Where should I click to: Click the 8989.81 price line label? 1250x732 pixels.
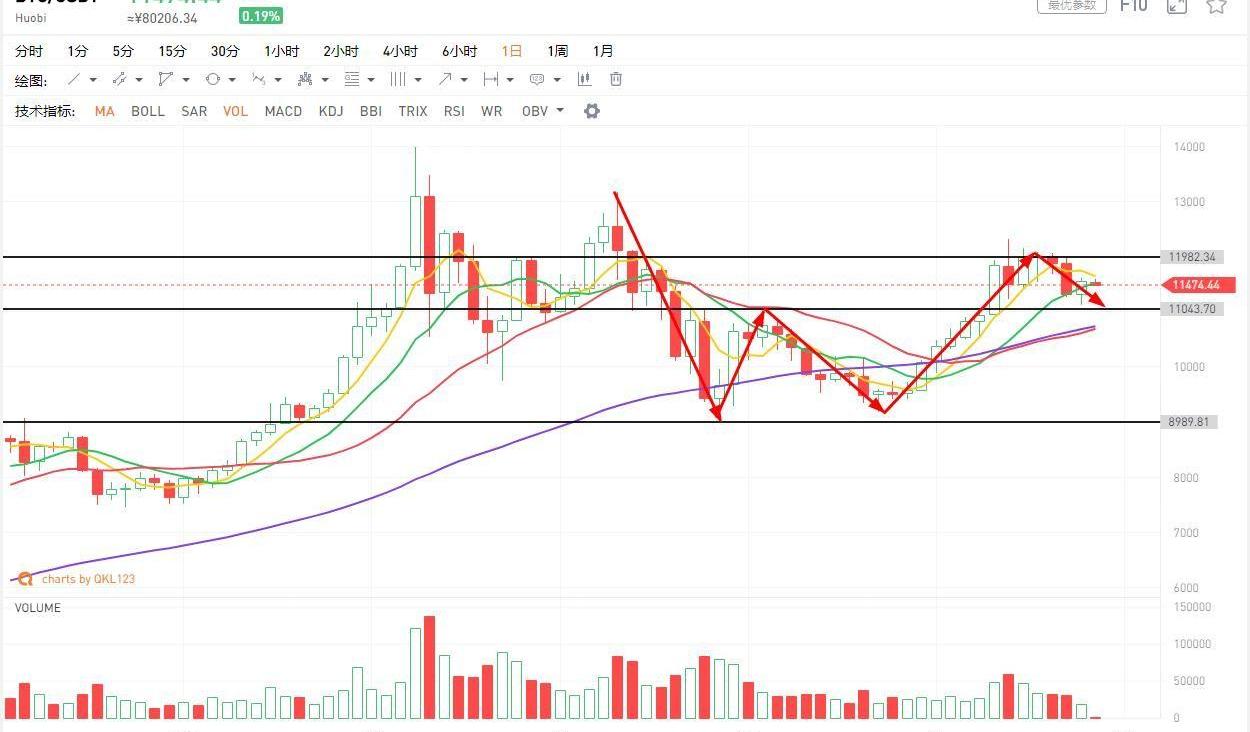pyautogui.click(x=1187, y=422)
